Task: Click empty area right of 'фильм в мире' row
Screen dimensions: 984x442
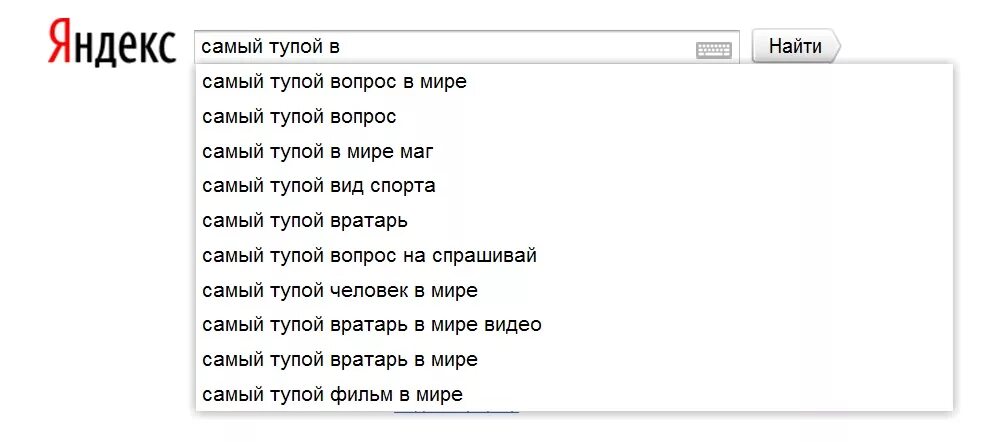Action: (x=707, y=394)
